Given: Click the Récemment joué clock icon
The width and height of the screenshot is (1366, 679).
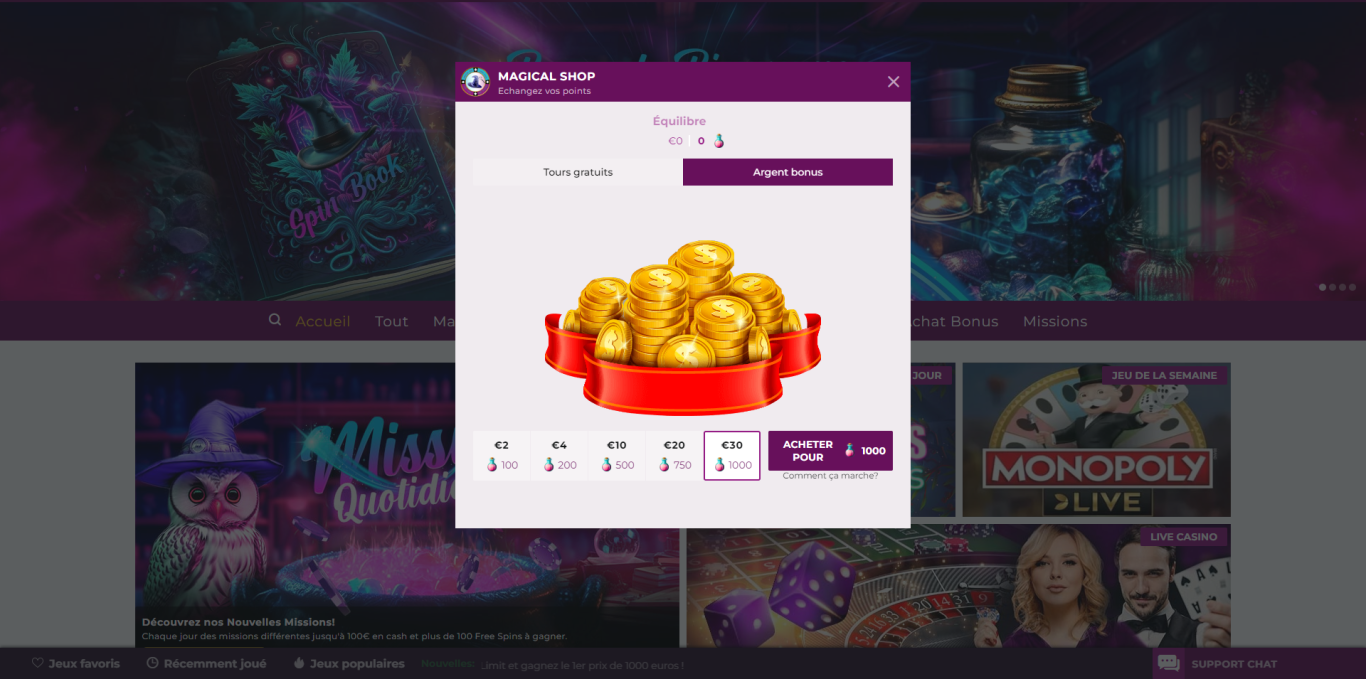Looking at the screenshot, I should pyautogui.click(x=153, y=663).
